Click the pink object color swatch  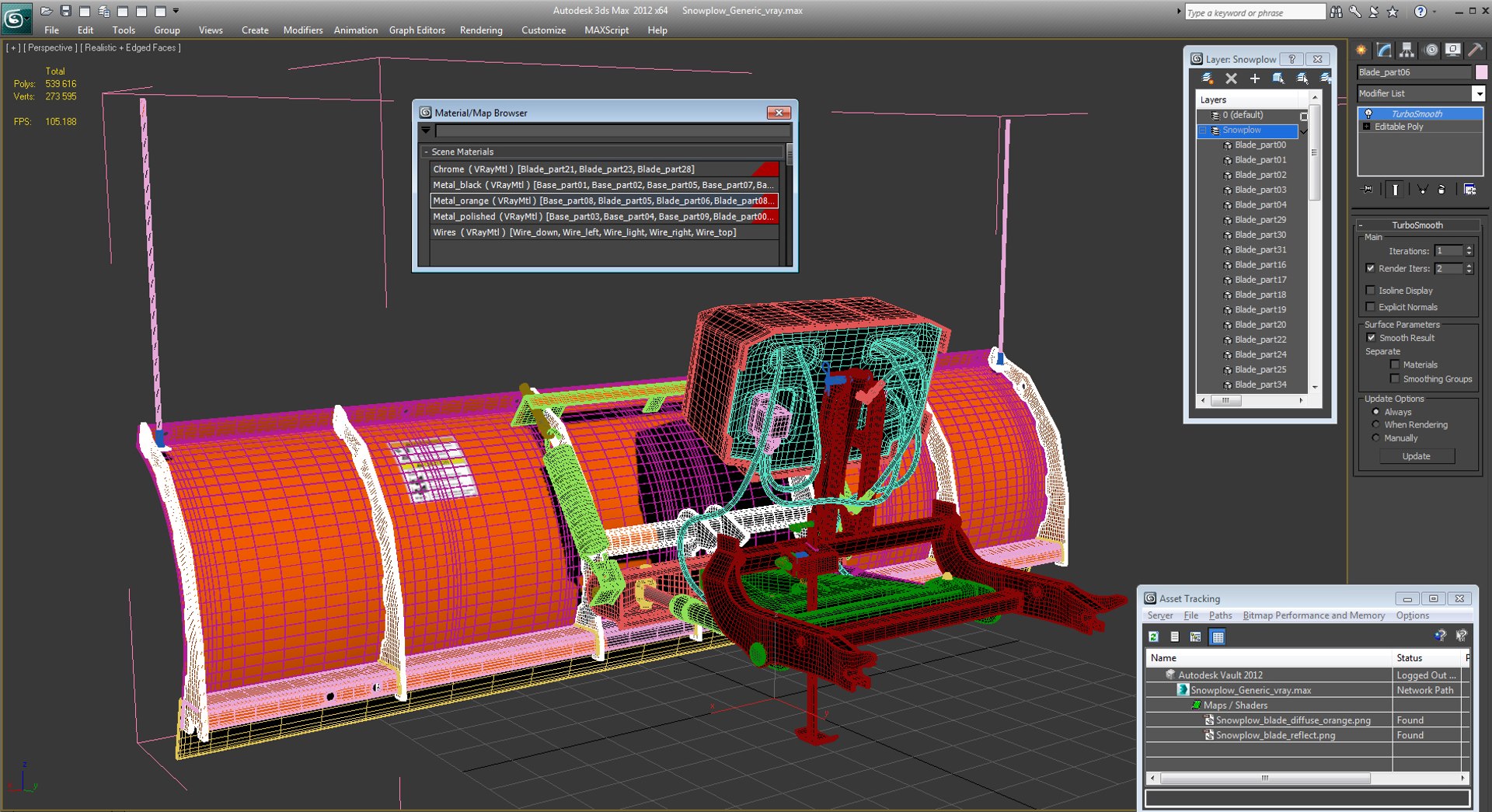1481,72
